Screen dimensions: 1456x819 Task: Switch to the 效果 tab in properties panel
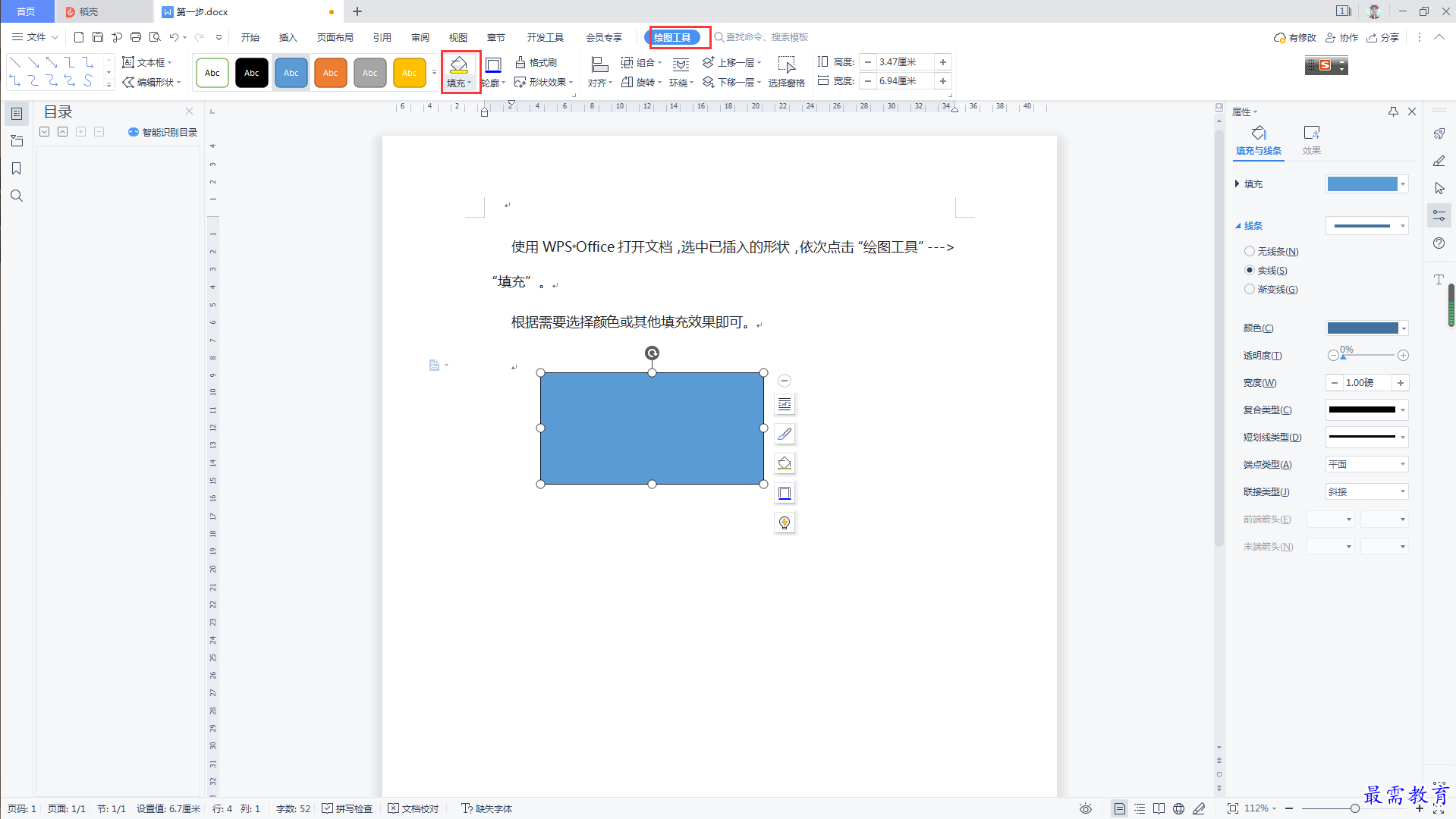pyautogui.click(x=1311, y=140)
